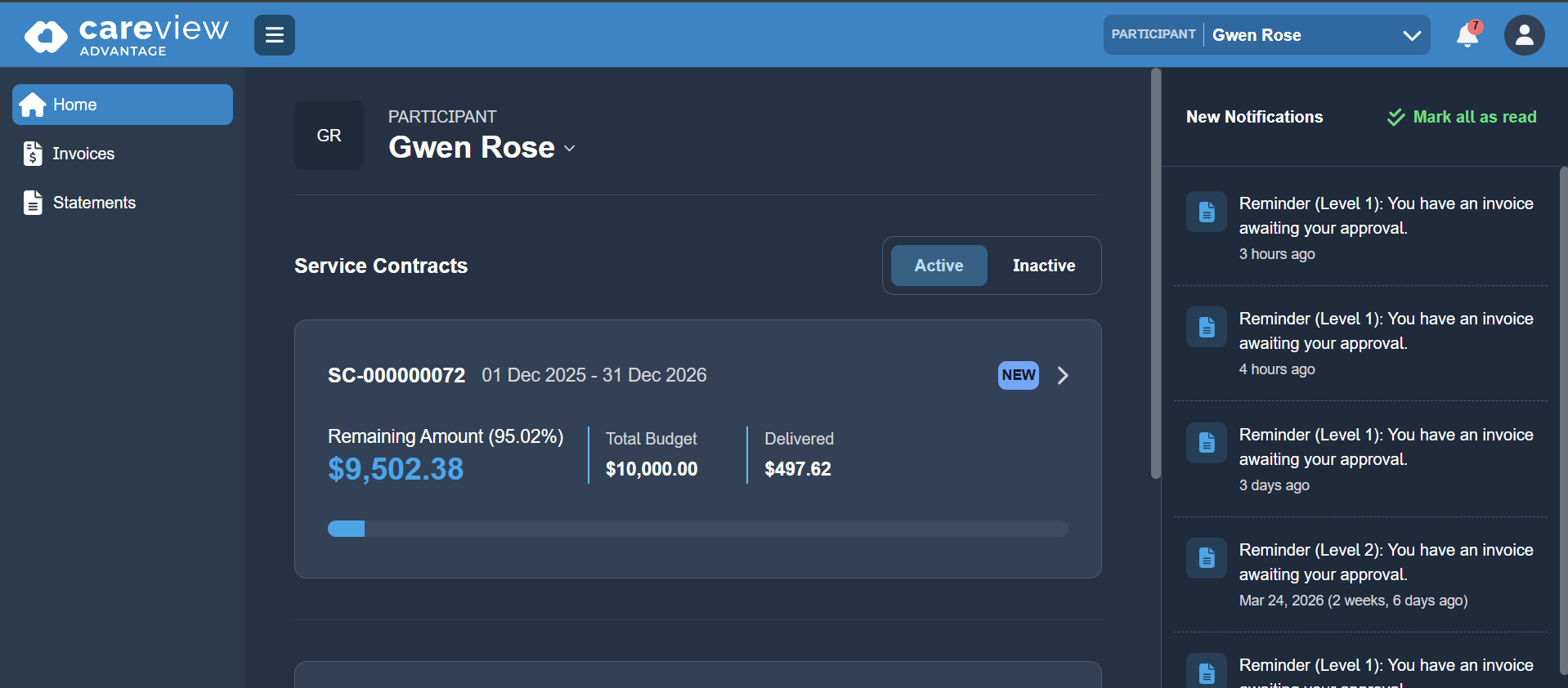
Task: Click document icon of 3 hours ago reminder
Action: coord(1206,212)
